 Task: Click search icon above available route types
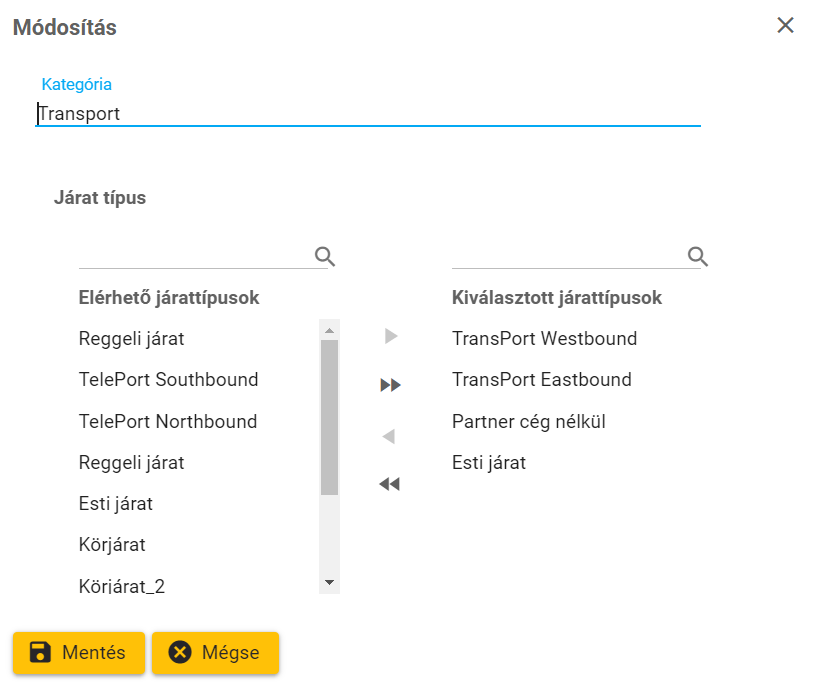click(324, 256)
